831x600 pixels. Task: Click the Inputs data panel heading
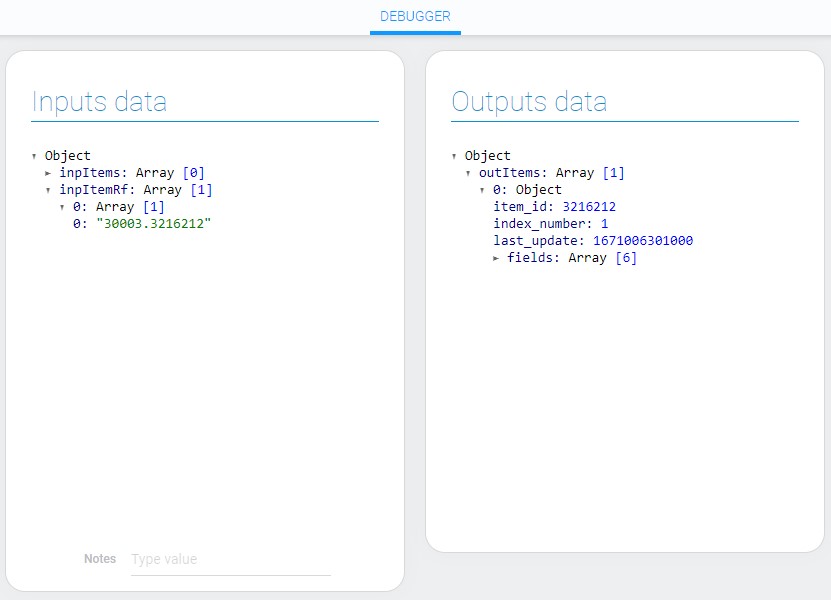point(99,102)
